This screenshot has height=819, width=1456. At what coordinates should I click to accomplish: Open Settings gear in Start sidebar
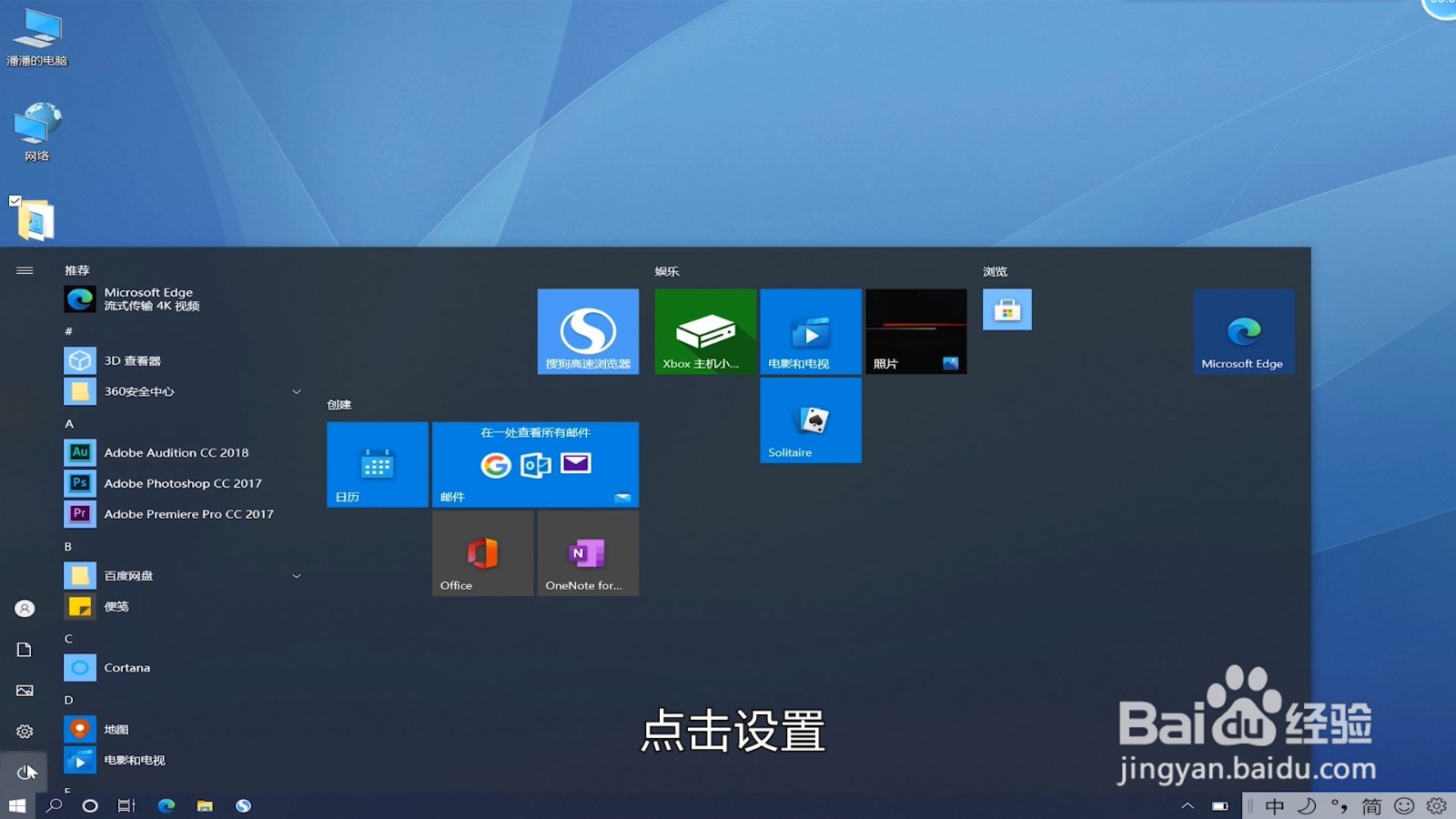pos(25,732)
